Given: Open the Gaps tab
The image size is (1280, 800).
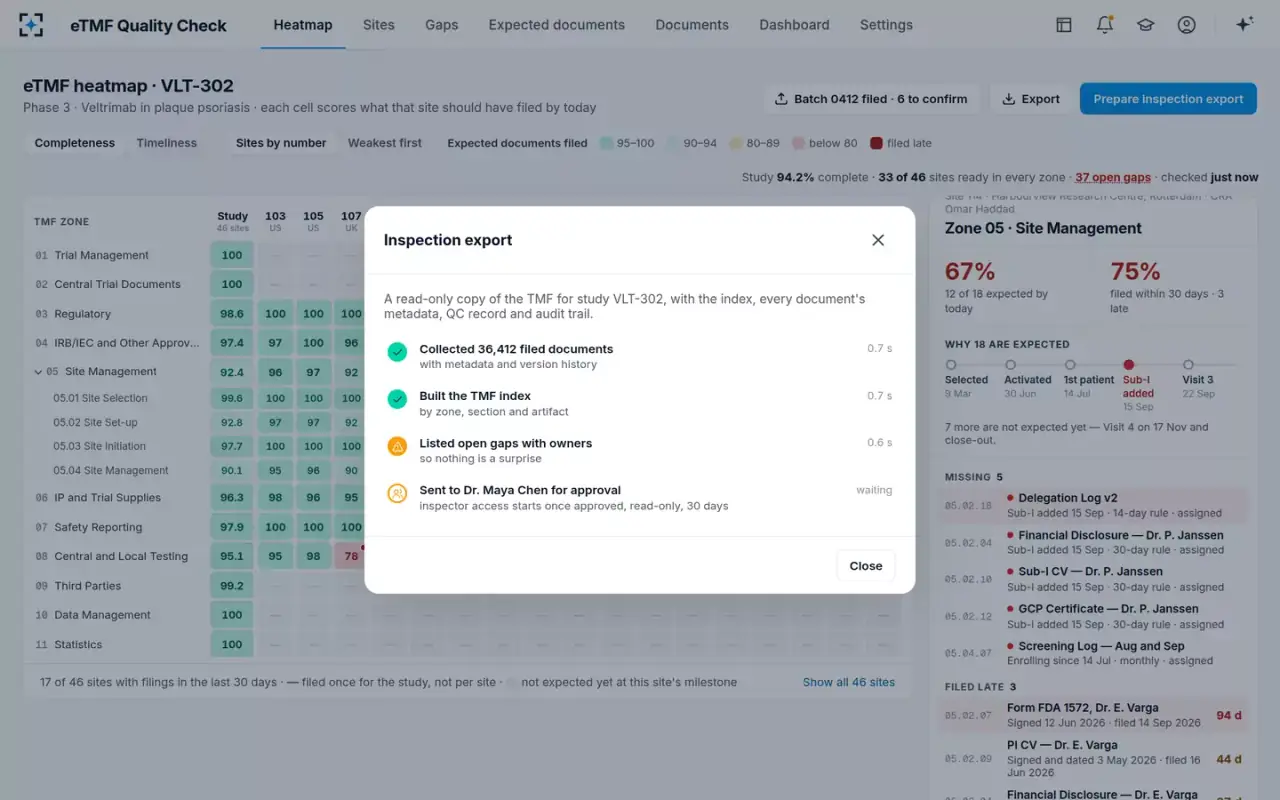Looking at the screenshot, I should 441,25.
